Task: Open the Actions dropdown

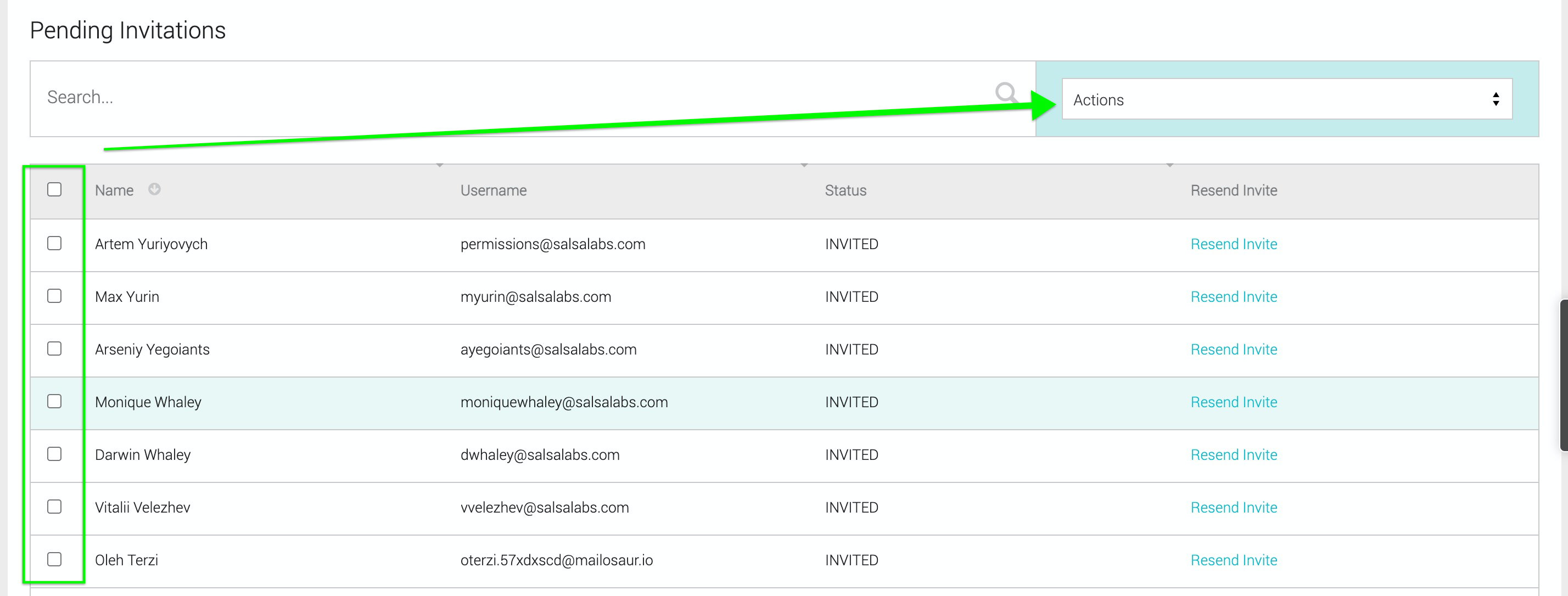Action: [1287, 99]
